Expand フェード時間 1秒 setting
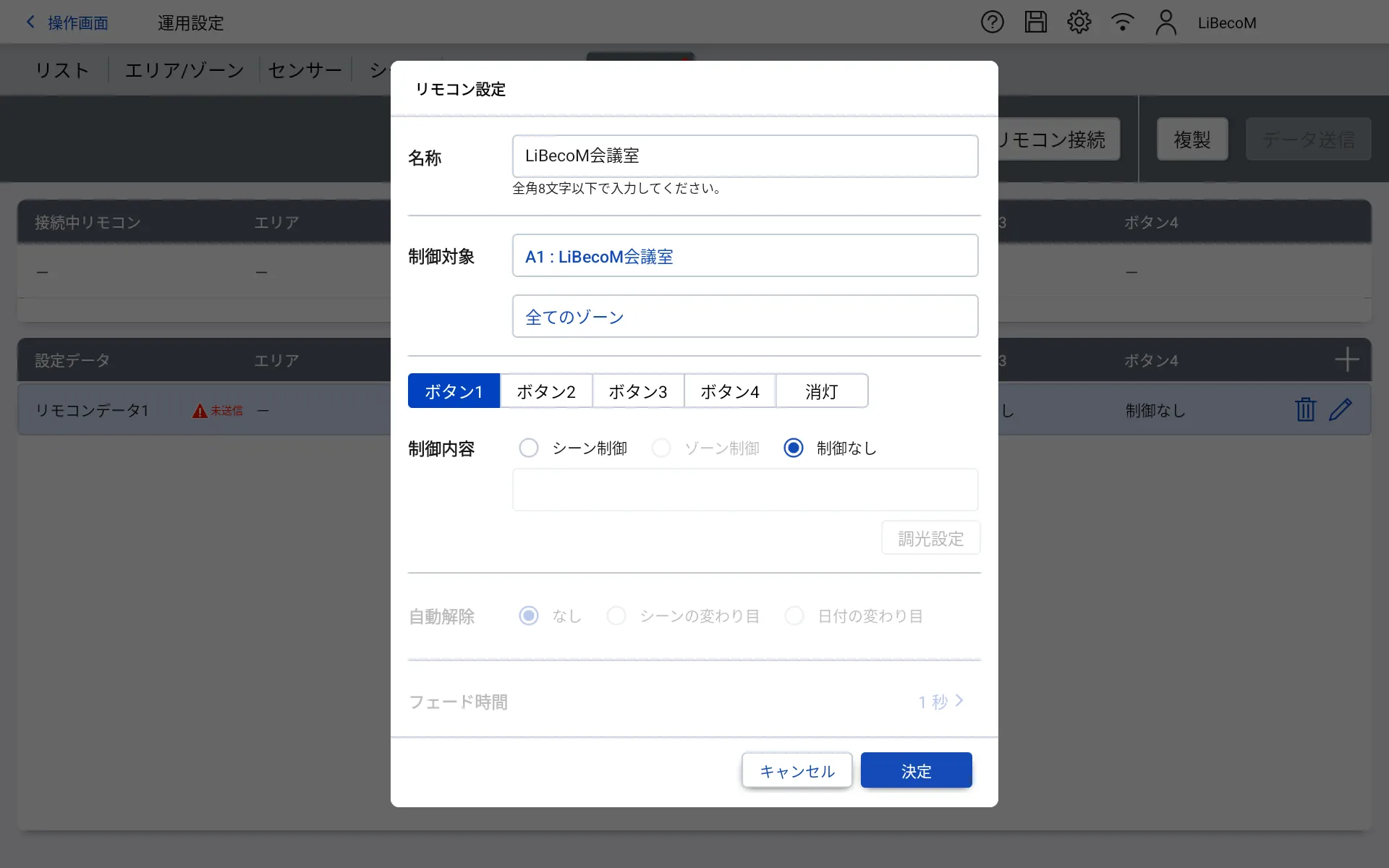Image resolution: width=1389 pixels, height=868 pixels. pos(940,702)
